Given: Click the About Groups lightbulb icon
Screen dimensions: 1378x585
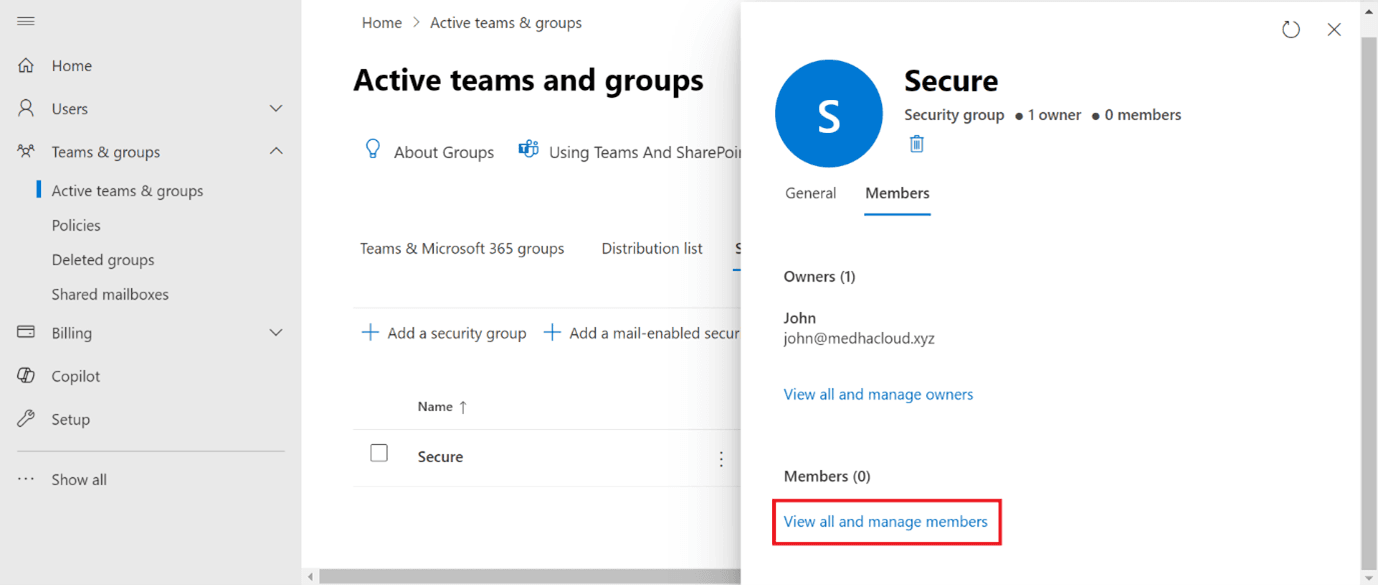Looking at the screenshot, I should (372, 148).
